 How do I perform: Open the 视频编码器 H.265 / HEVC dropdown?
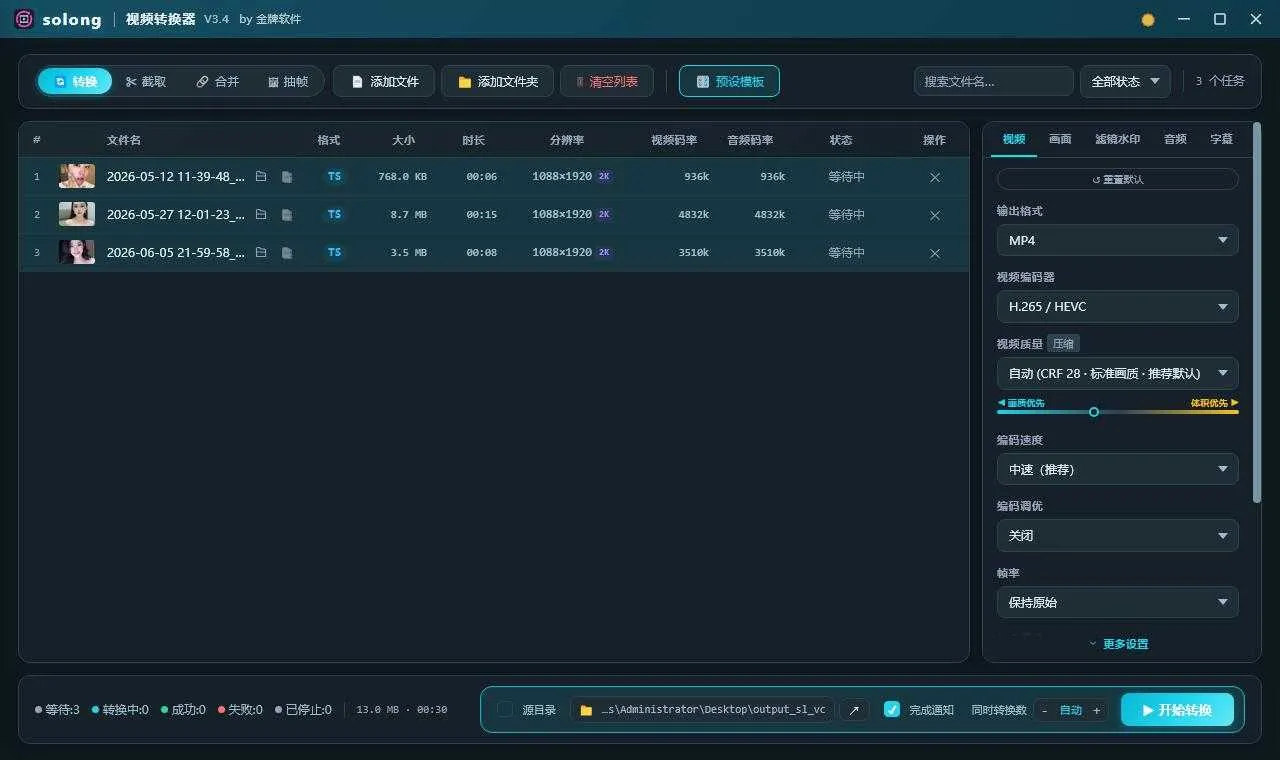point(1118,306)
